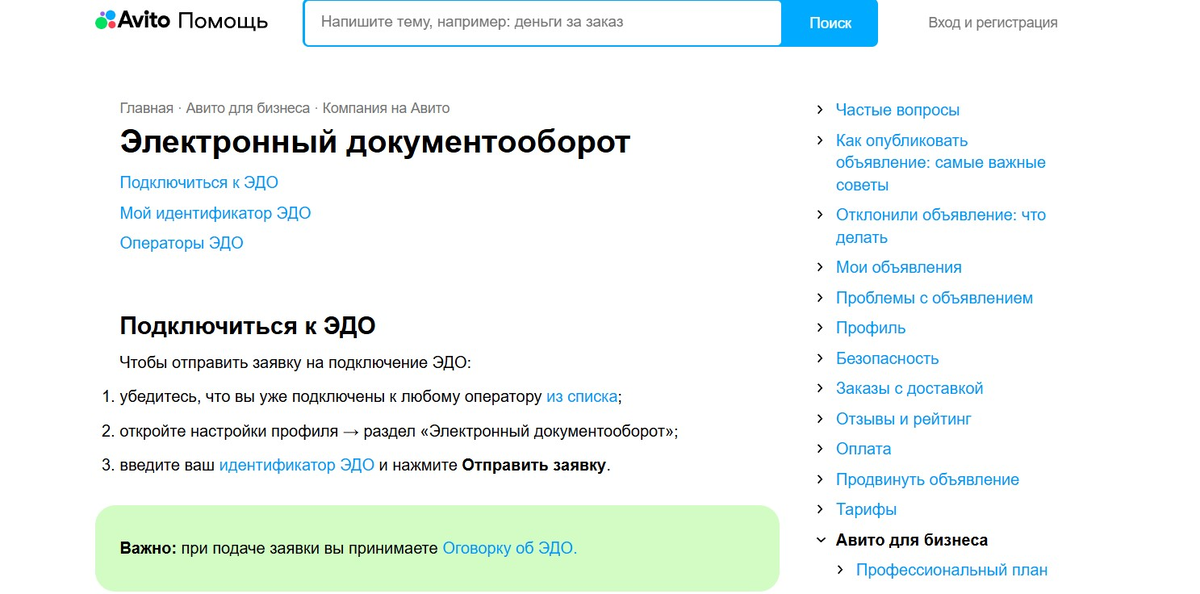
Task: Expand chevron beside Отклонили объявление
Action: click(820, 215)
